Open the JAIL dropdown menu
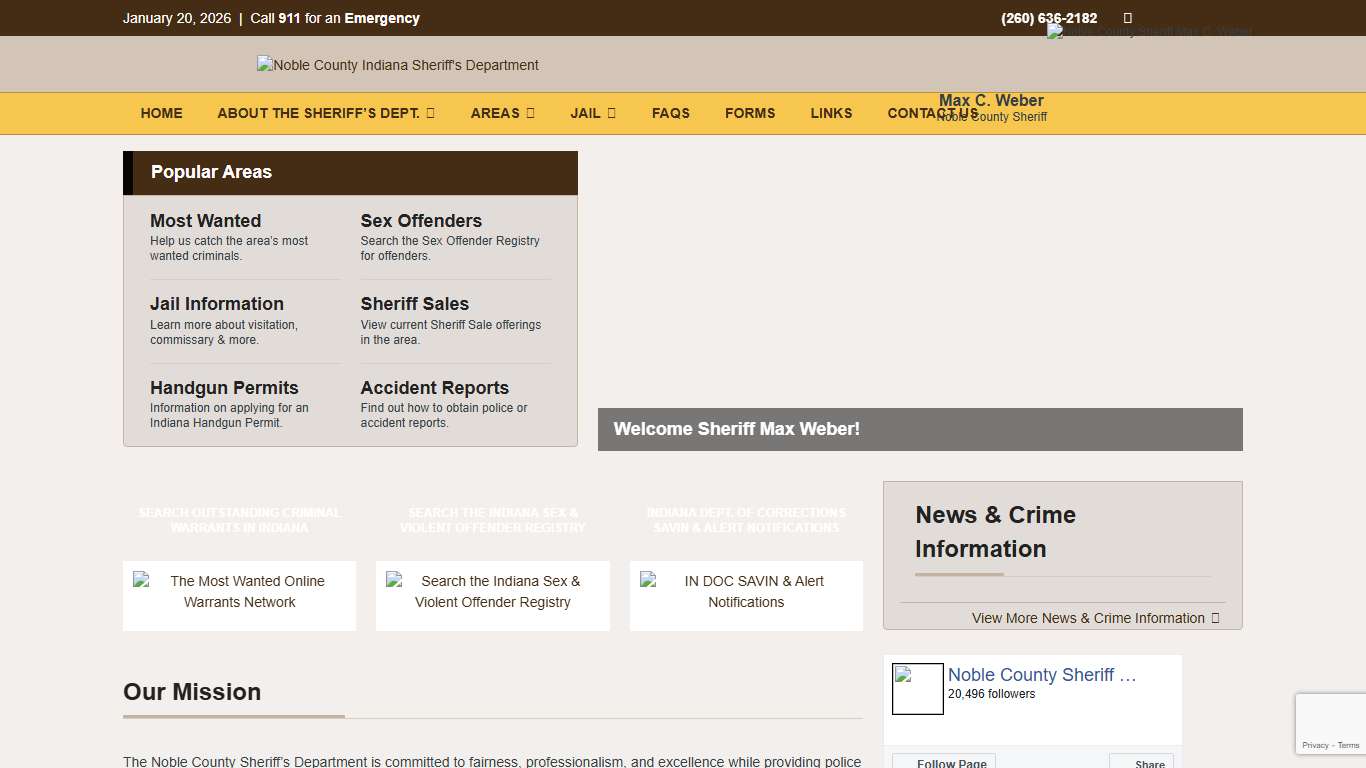 point(592,113)
